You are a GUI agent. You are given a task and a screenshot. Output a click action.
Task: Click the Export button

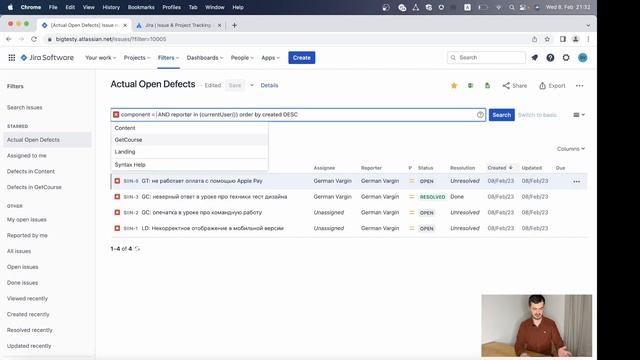point(552,86)
